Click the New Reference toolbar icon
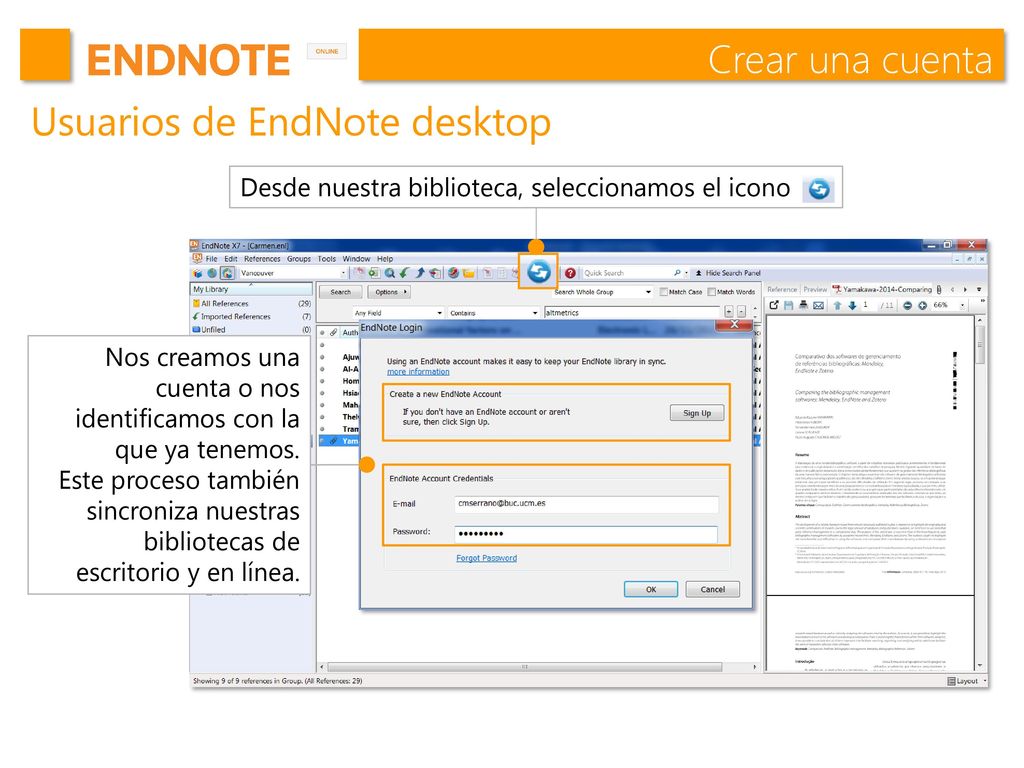Image resolution: width=1024 pixels, height=768 pixels. (374, 273)
